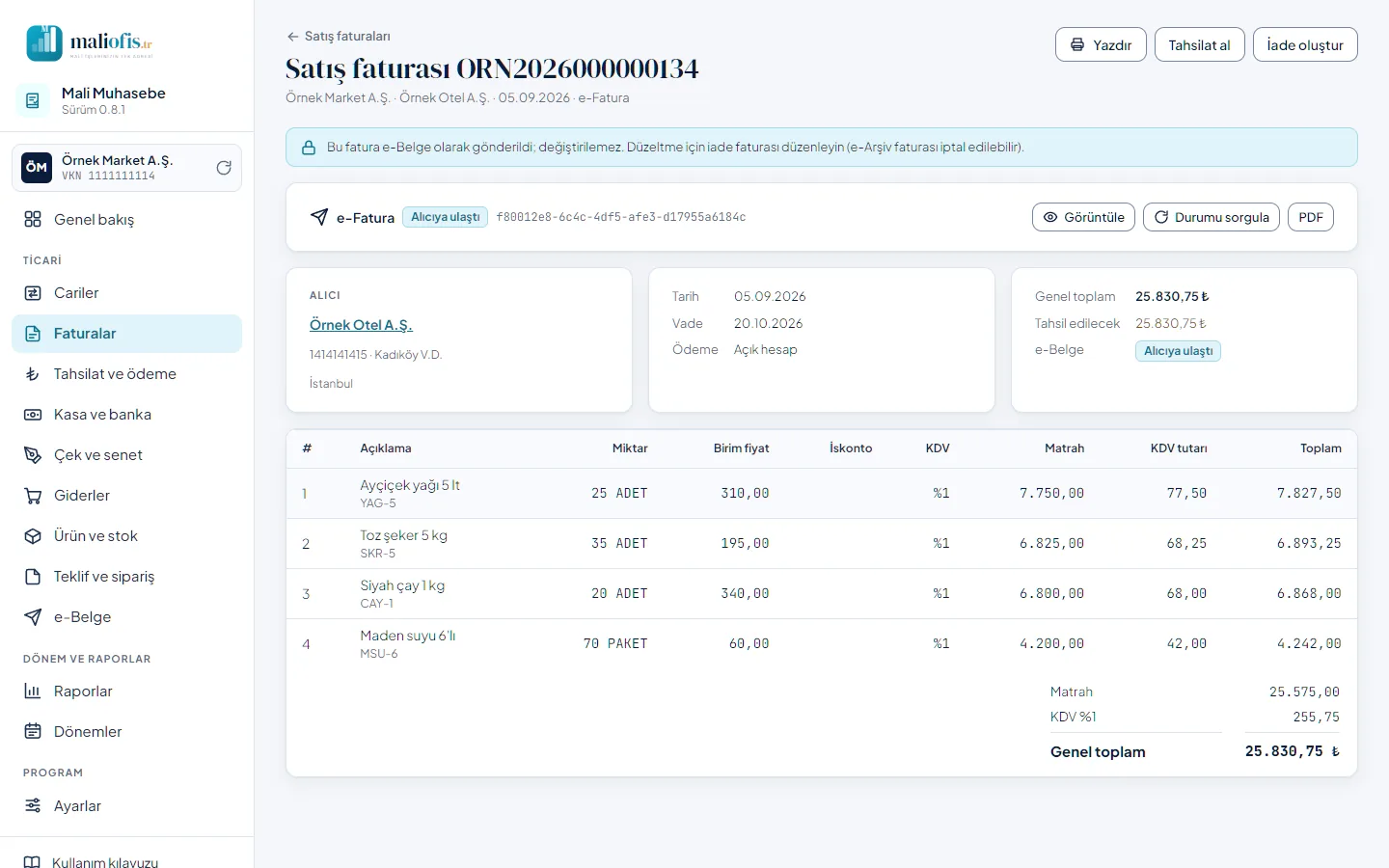Click the e-Belge paper plane icon
The width and height of the screenshot is (1389, 868).
pos(33,617)
